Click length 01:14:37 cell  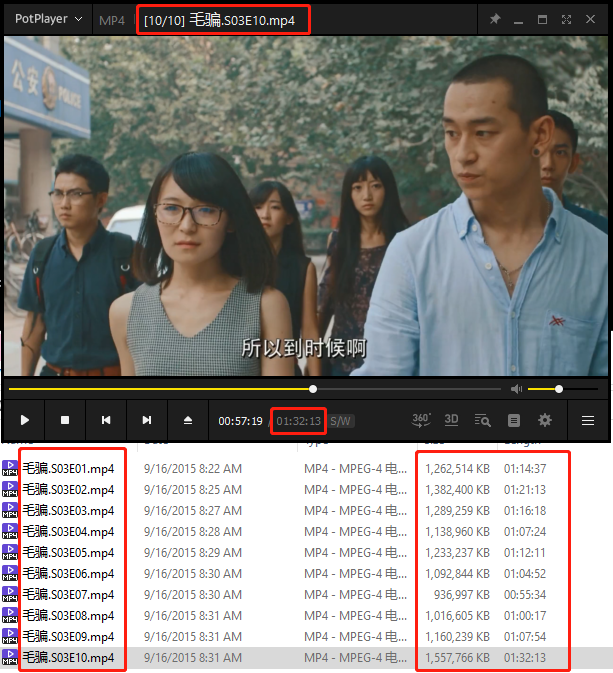[525, 469]
